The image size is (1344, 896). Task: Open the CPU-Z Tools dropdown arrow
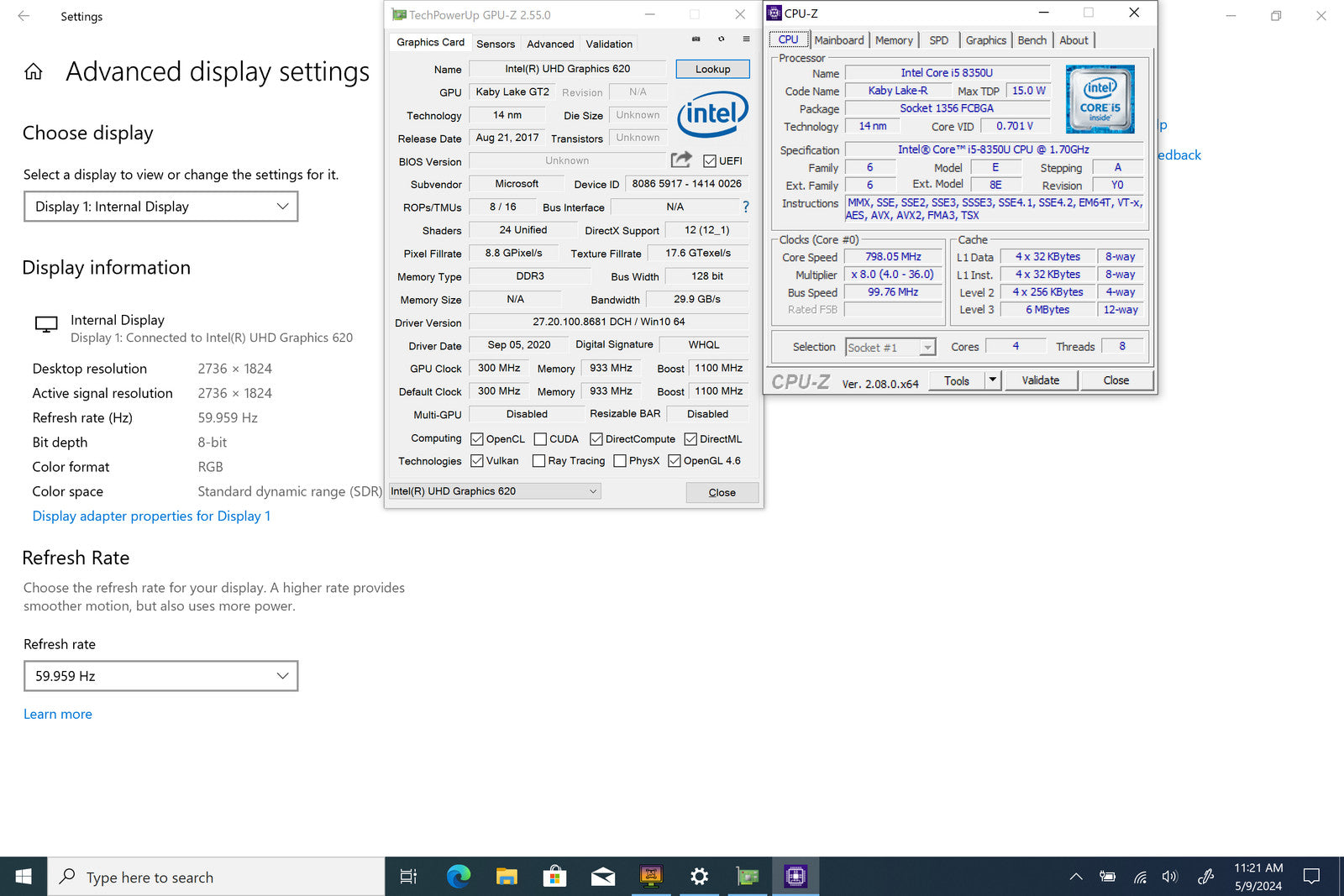coord(992,380)
